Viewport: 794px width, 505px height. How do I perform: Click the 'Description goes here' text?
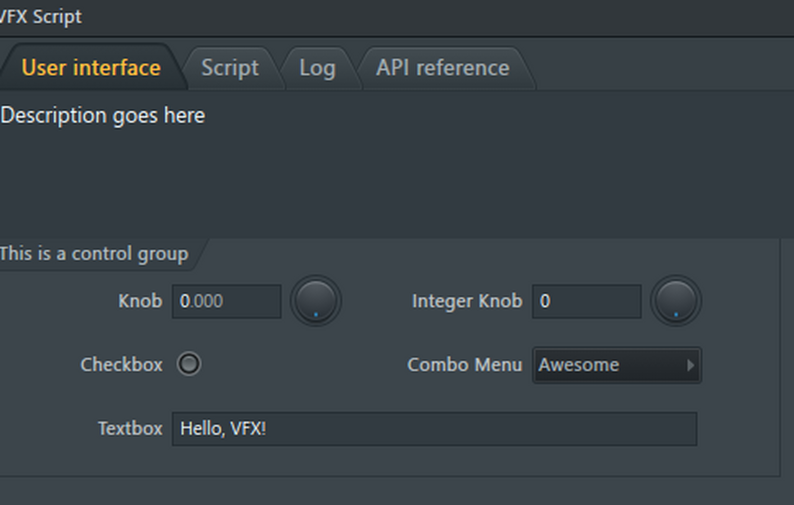pos(102,116)
